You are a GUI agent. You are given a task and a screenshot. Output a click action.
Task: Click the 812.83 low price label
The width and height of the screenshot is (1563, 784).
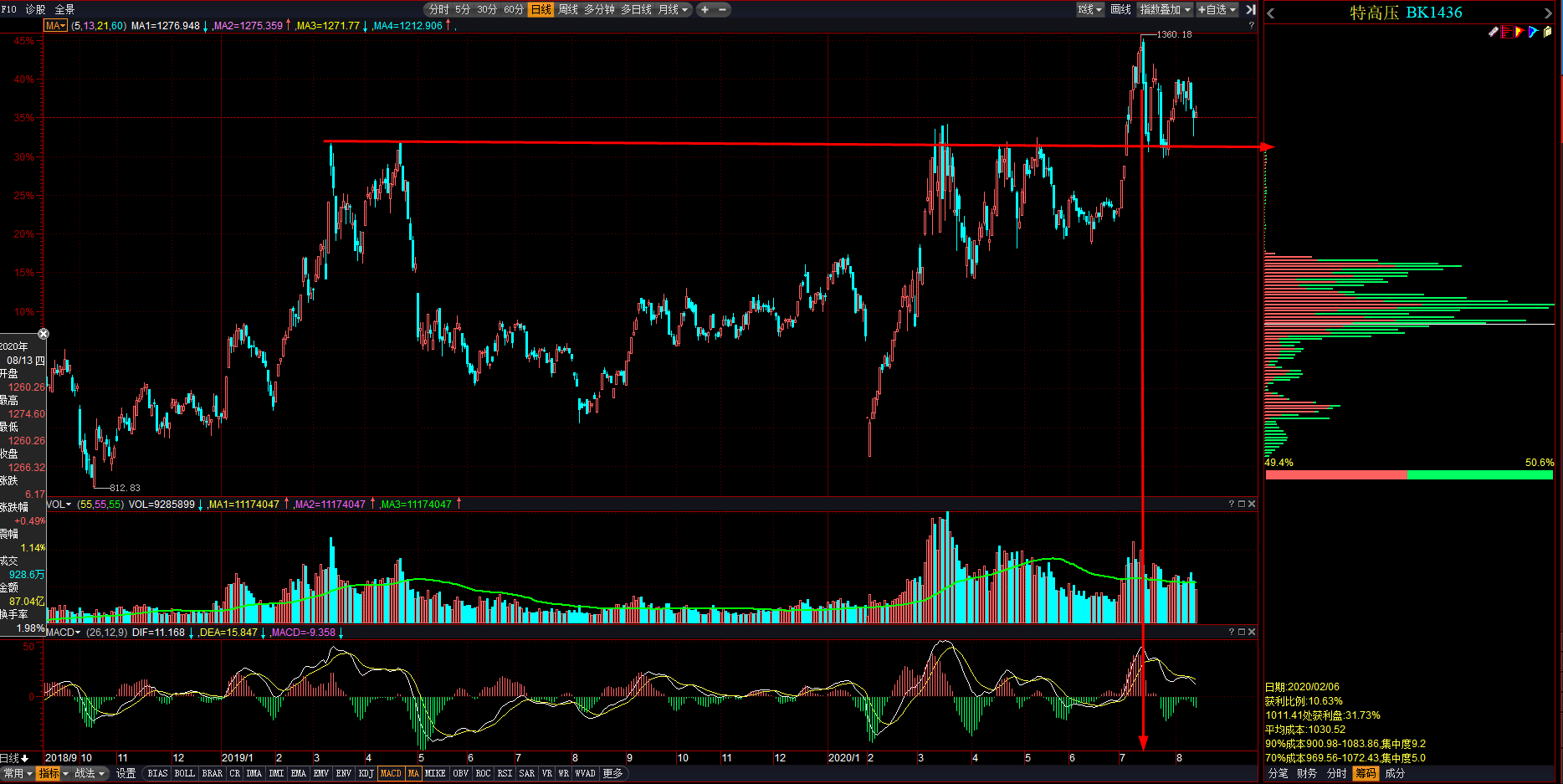coord(125,488)
